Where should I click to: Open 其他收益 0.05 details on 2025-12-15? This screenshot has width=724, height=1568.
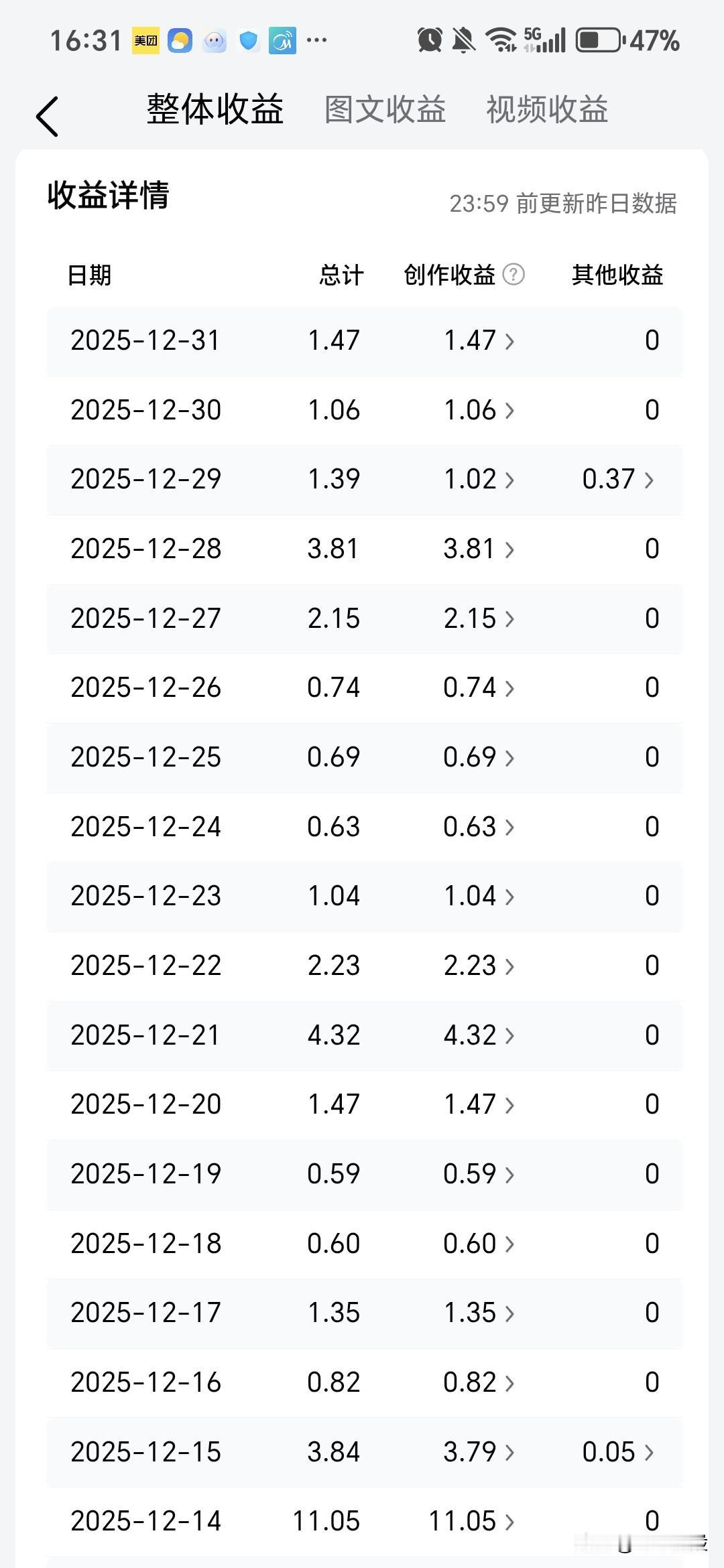click(x=618, y=1452)
